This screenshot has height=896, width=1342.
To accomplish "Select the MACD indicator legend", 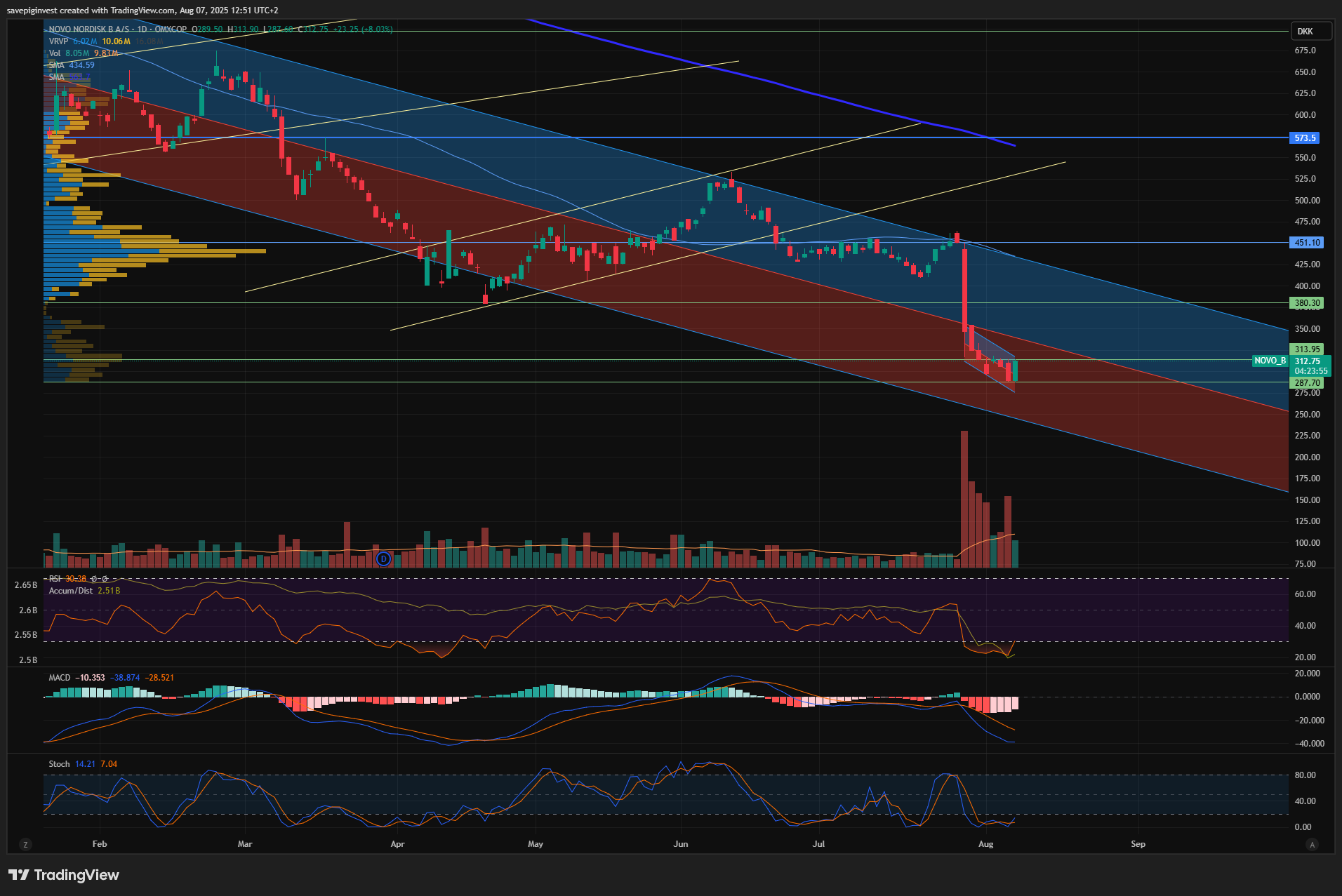I will click(60, 678).
